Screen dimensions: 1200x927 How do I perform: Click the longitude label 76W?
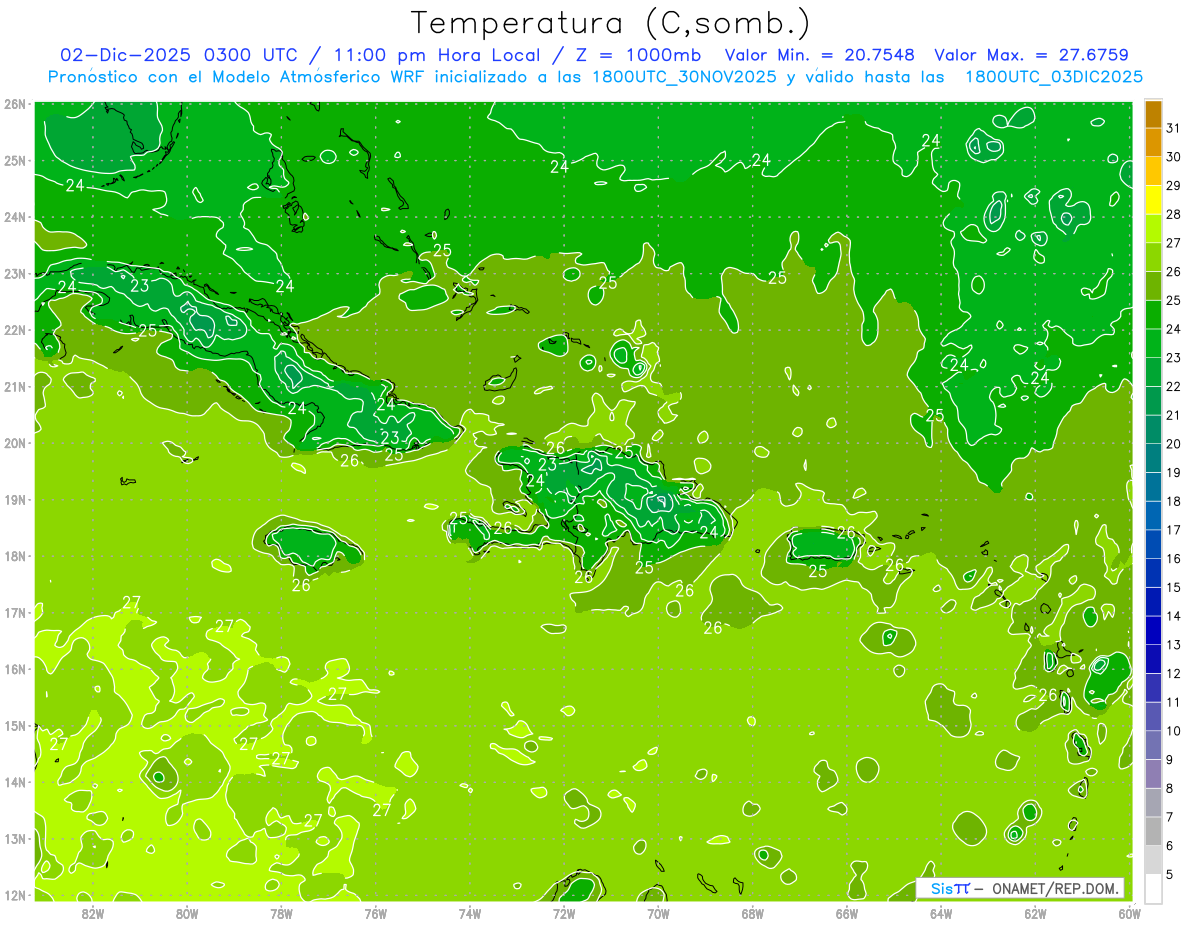point(376,912)
